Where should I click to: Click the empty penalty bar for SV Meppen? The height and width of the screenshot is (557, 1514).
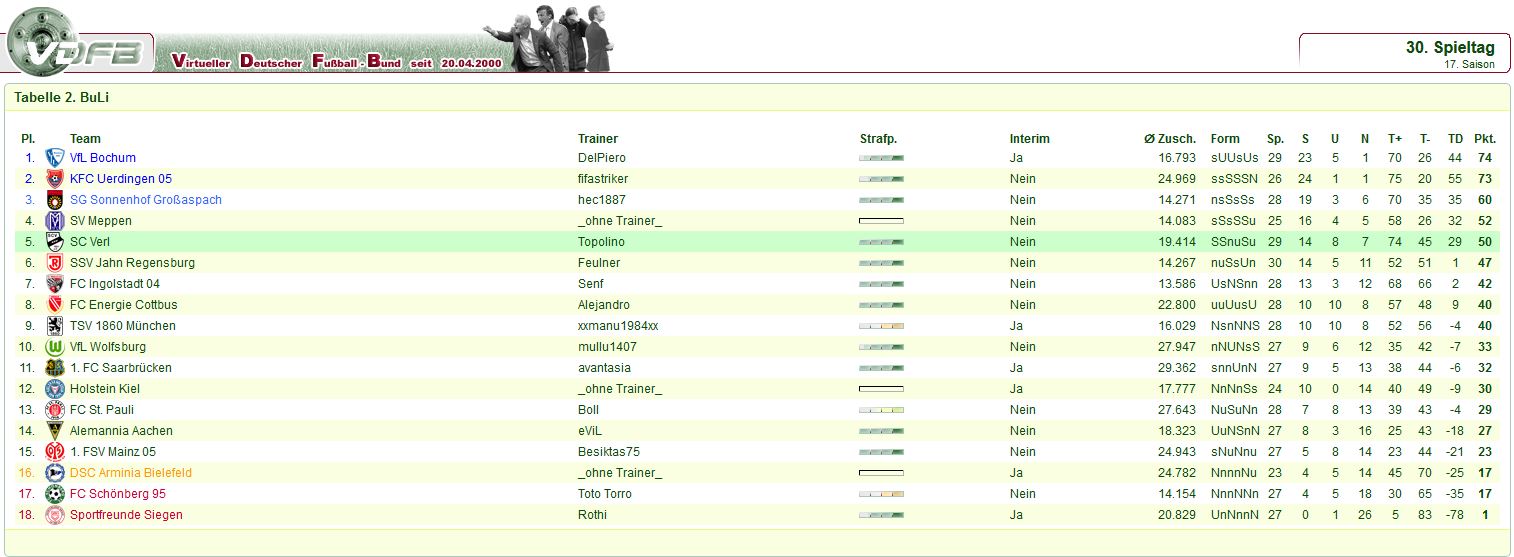click(881, 221)
